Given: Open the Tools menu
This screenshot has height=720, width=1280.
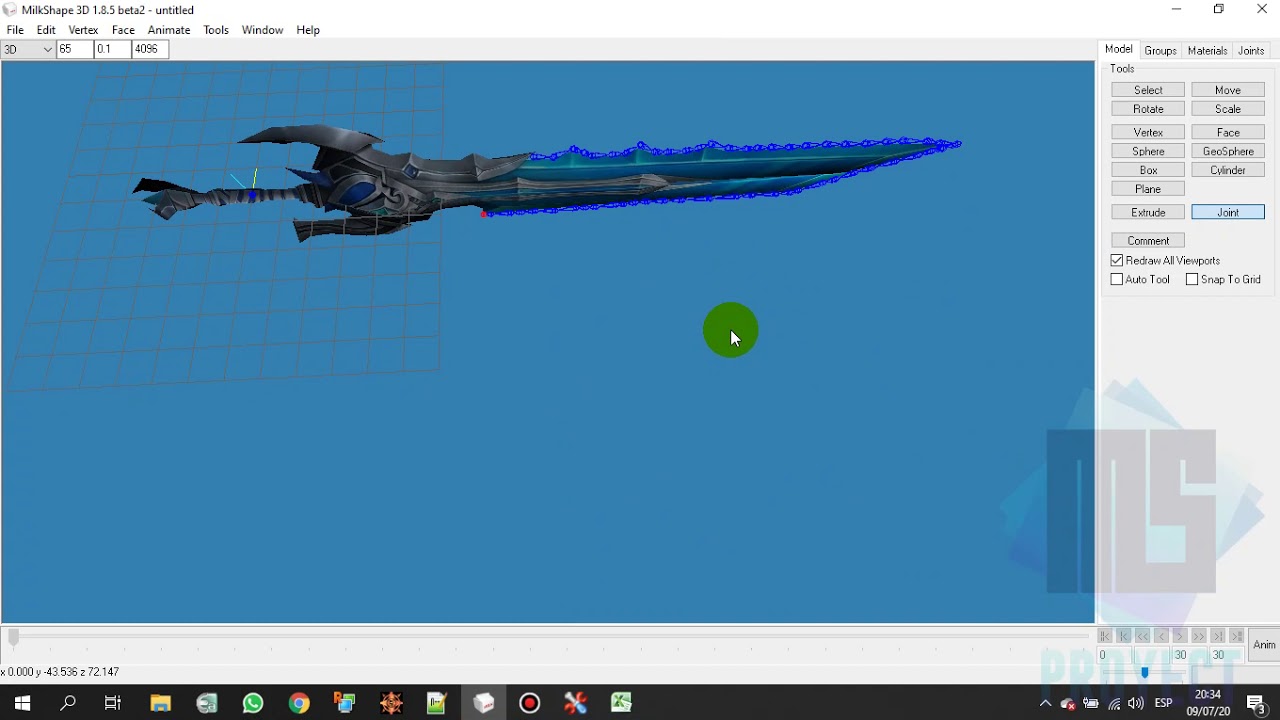Looking at the screenshot, I should click(216, 30).
